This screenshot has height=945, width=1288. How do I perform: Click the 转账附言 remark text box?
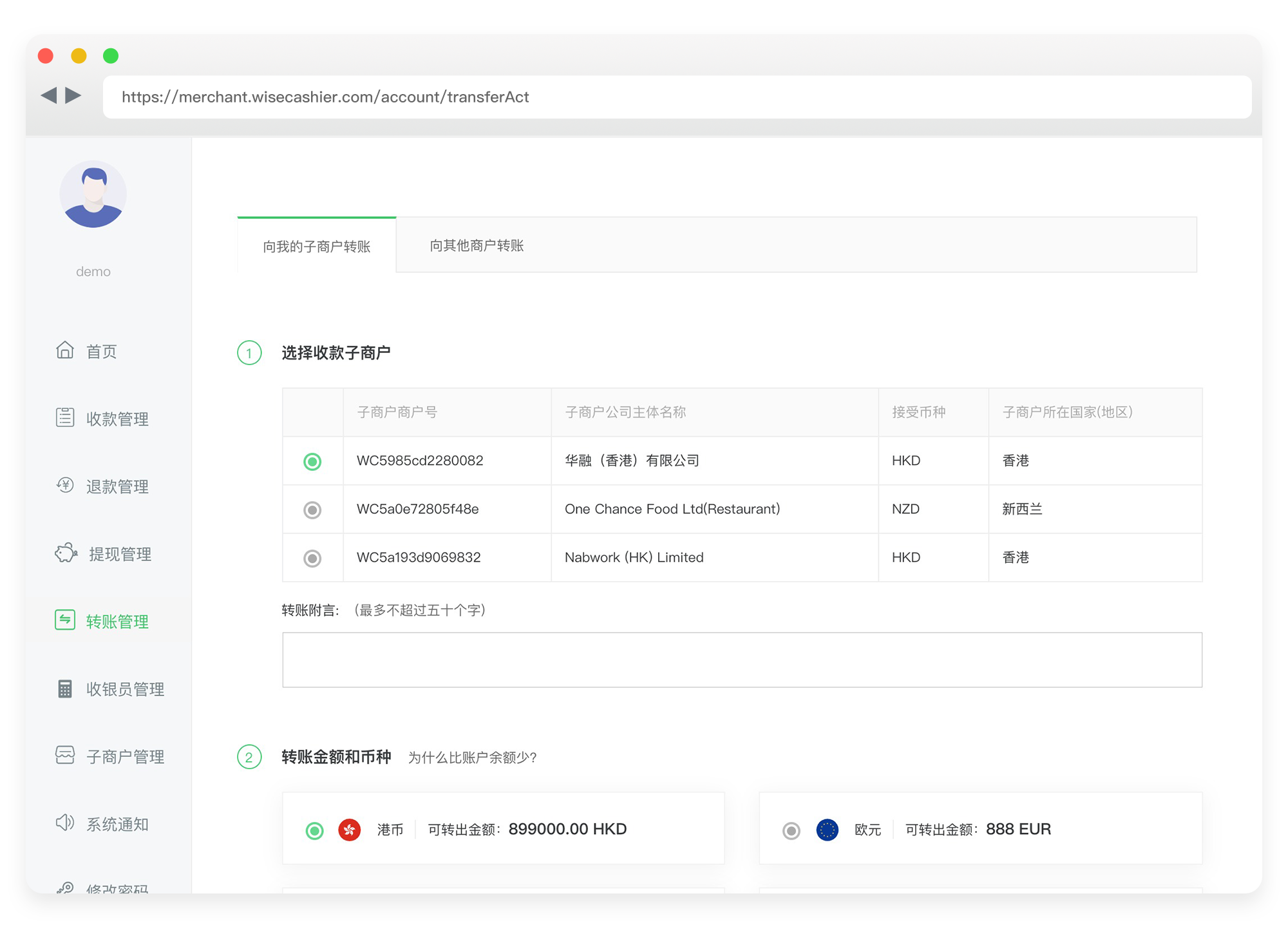coord(742,660)
